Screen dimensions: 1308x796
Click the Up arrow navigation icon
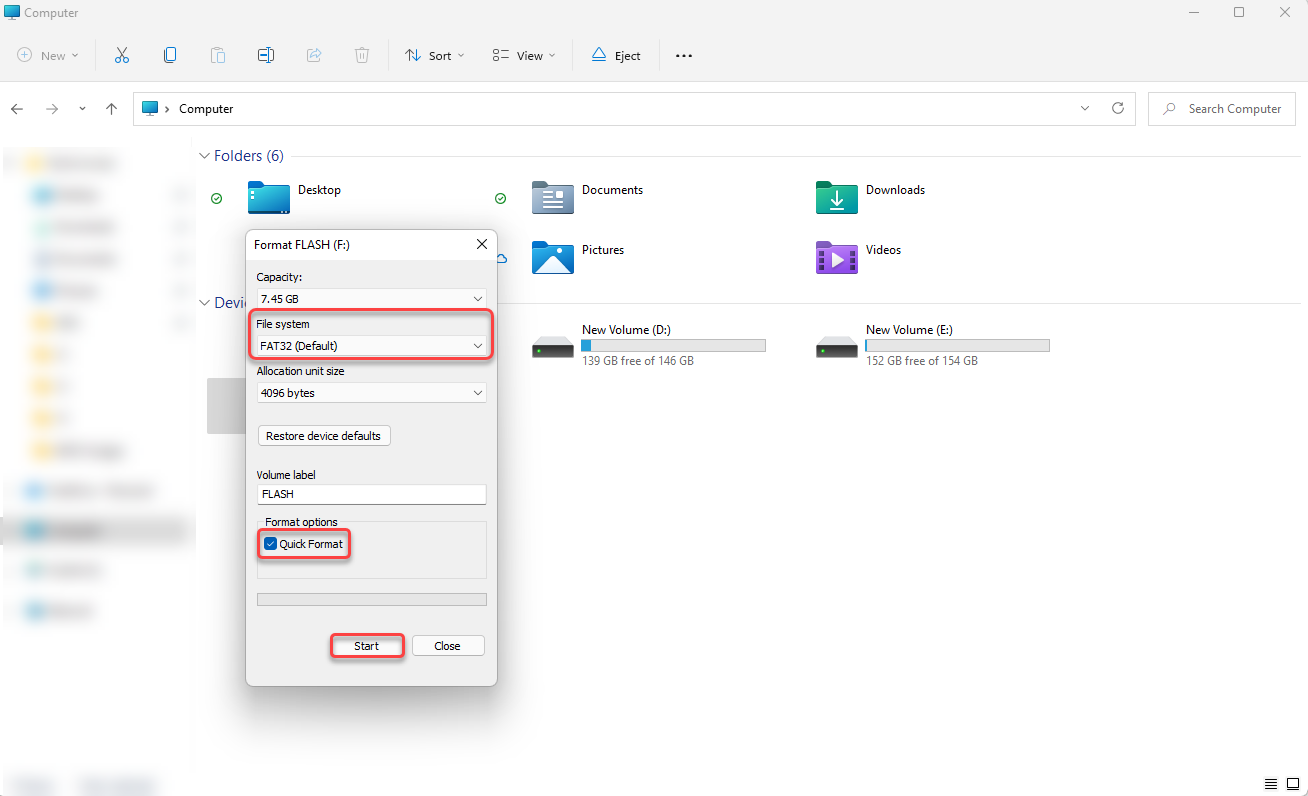coord(111,109)
